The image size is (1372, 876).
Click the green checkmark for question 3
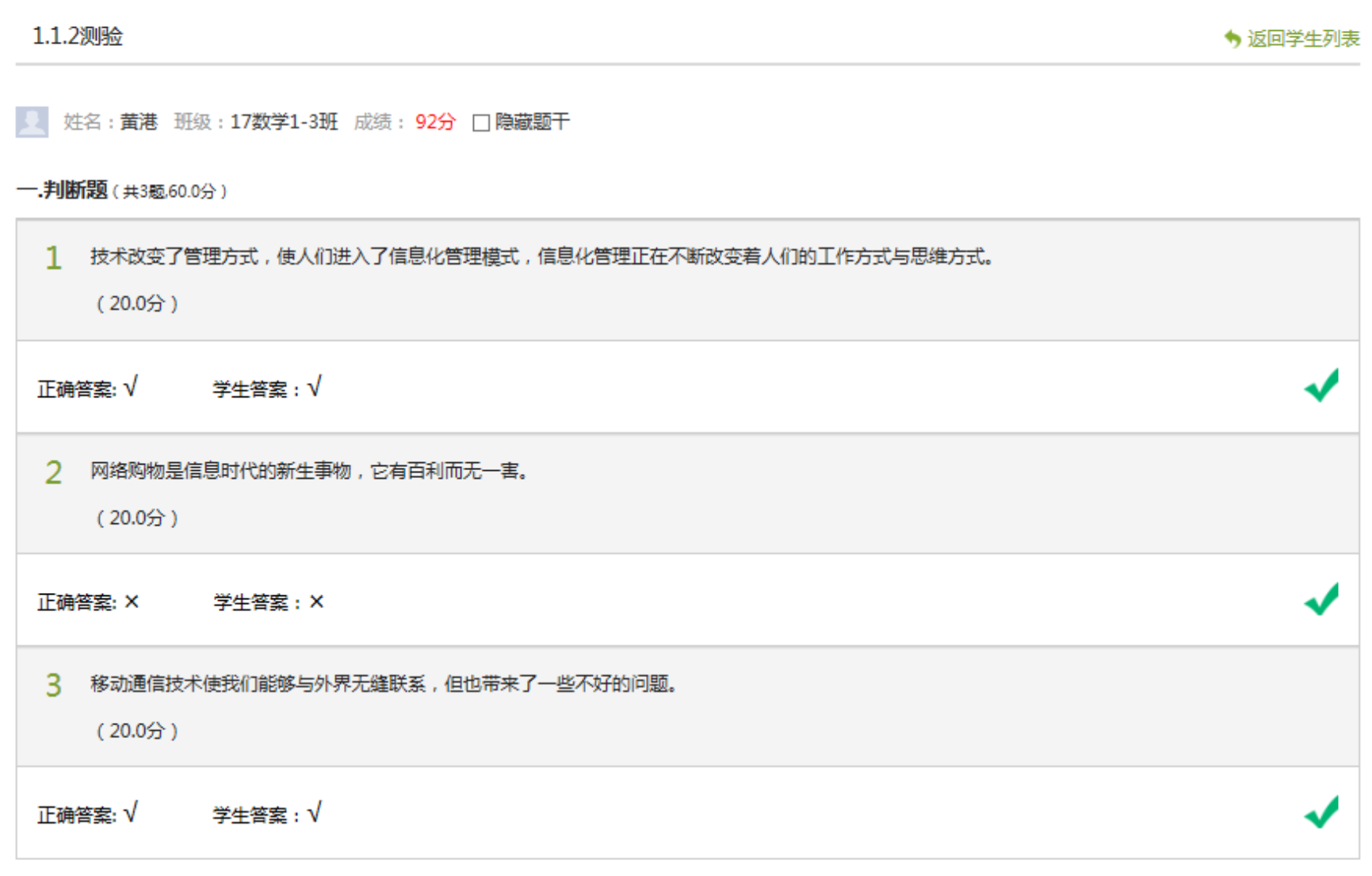click(1321, 813)
